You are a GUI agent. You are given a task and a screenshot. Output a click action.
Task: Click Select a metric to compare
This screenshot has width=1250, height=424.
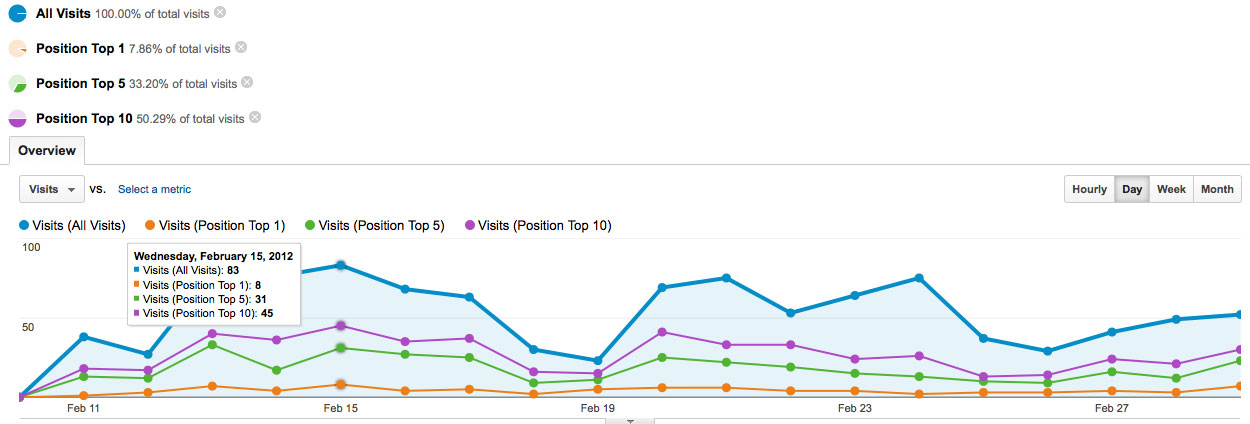(154, 189)
